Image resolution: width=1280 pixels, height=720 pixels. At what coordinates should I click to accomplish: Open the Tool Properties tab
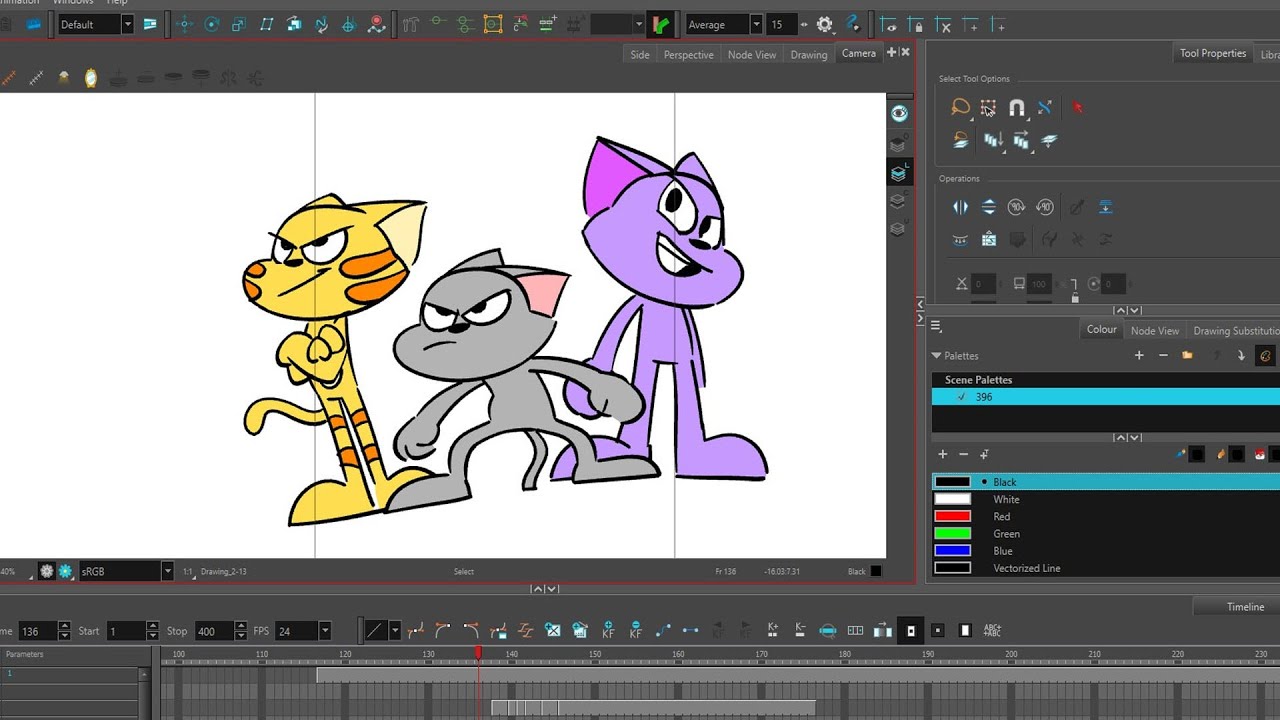1213,54
